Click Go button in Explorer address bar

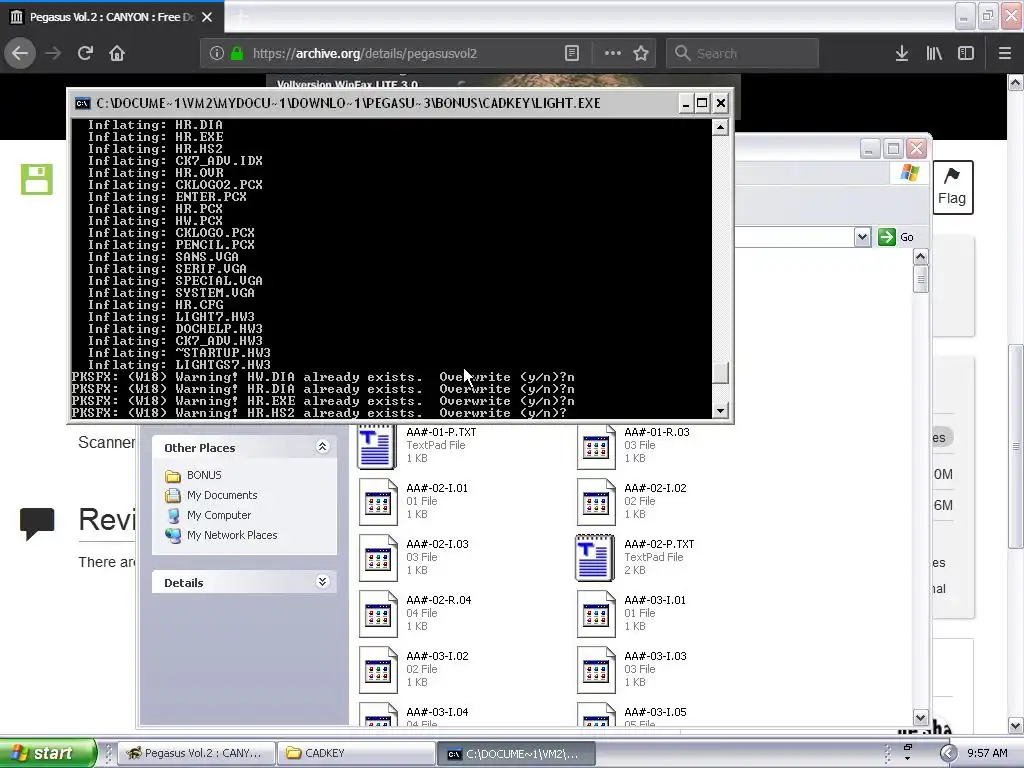[x=896, y=237]
